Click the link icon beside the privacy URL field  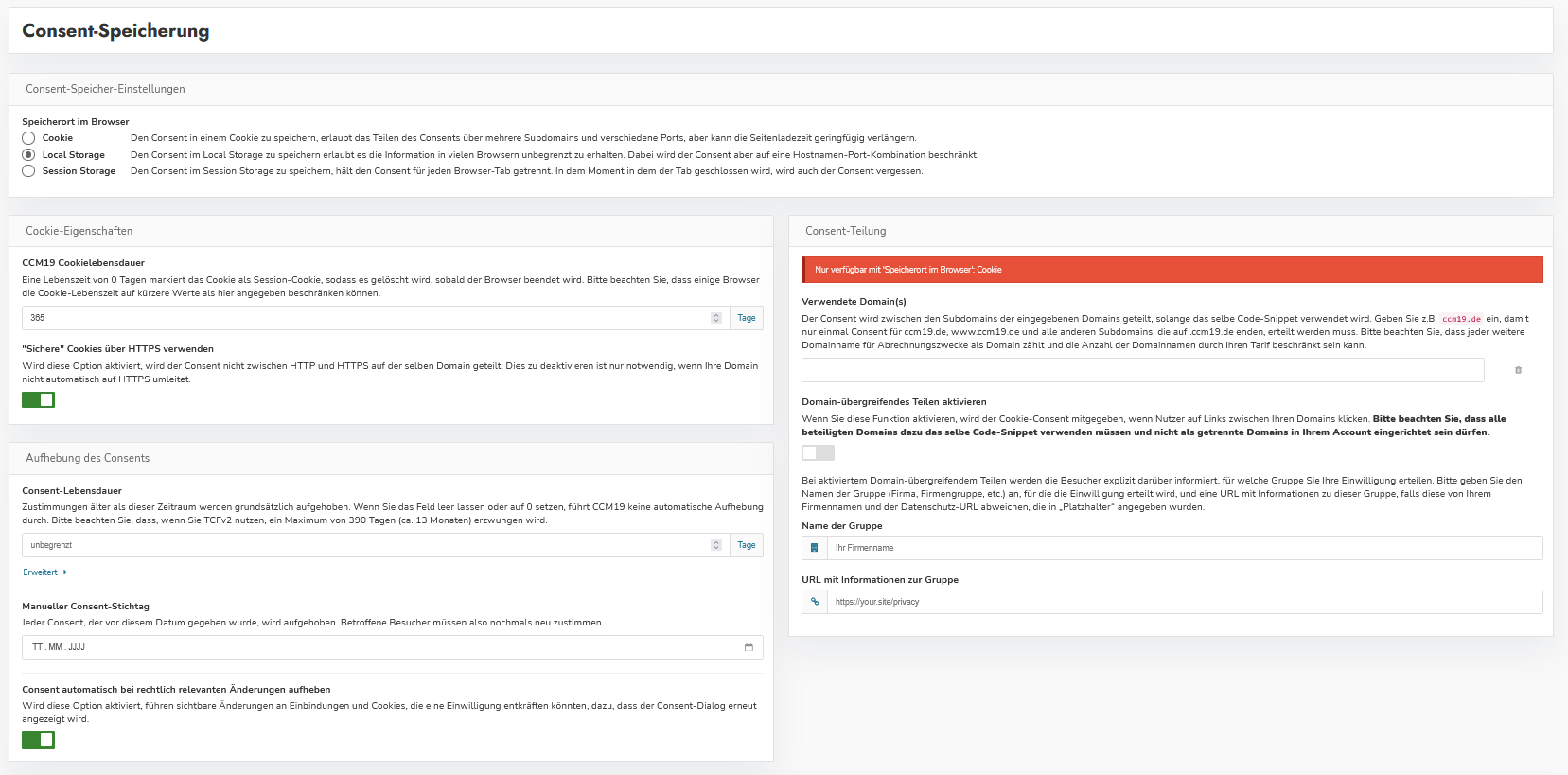(x=814, y=602)
